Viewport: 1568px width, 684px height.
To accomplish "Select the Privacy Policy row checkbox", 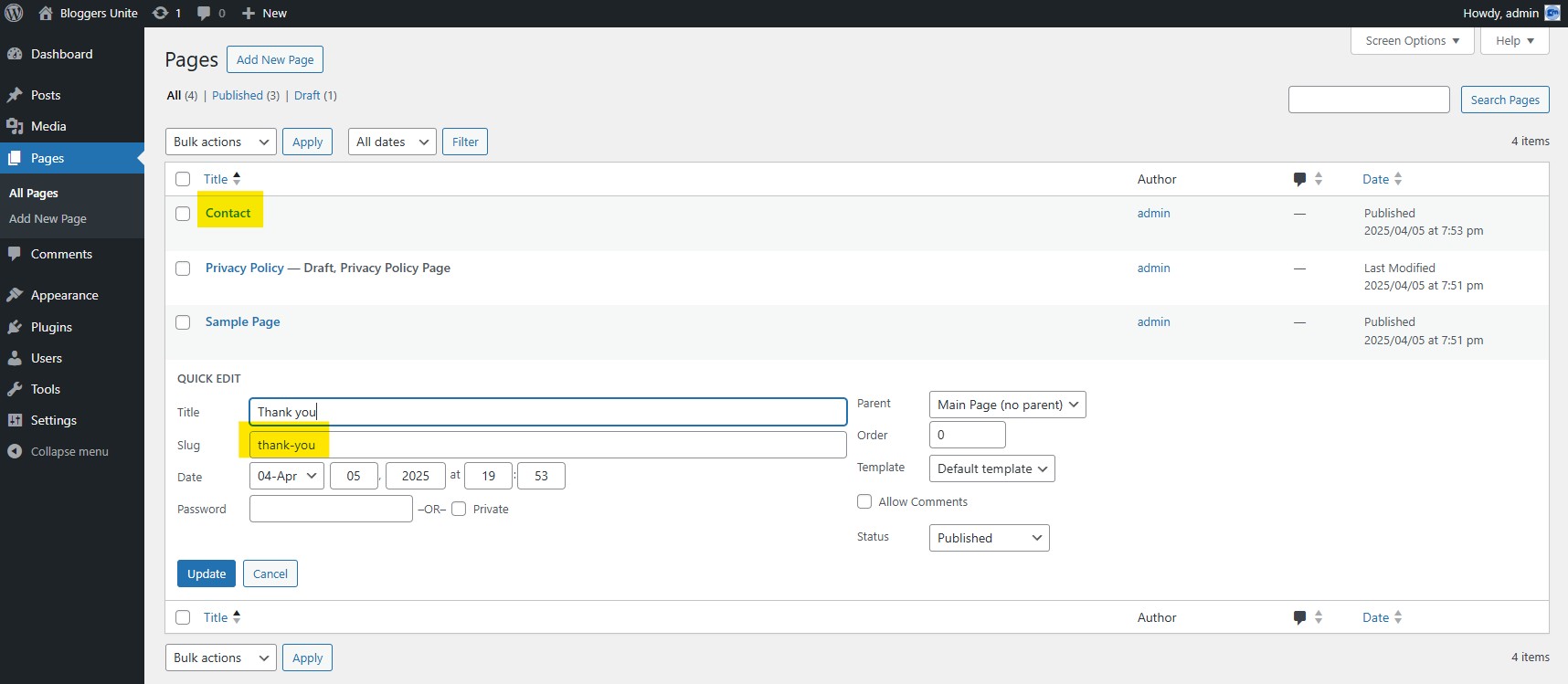I will click(x=183, y=268).
